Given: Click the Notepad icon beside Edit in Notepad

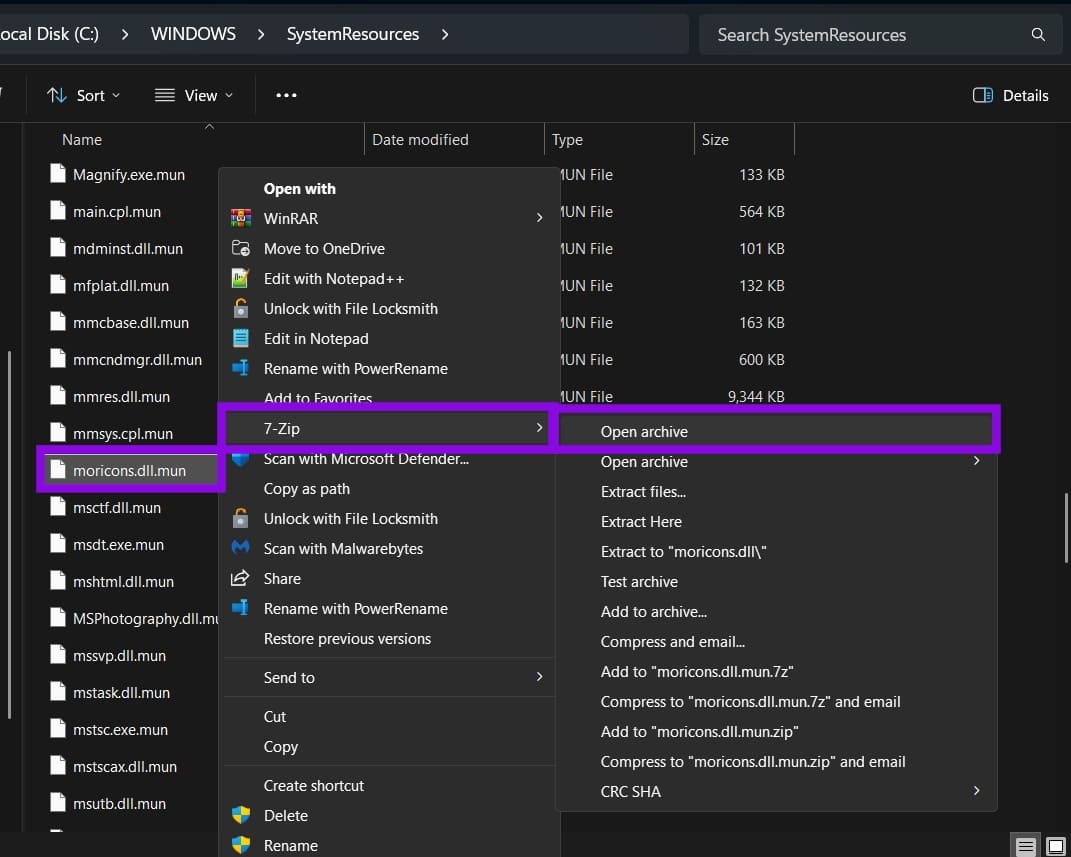Looking at the screenshot, I should (240, 338).
